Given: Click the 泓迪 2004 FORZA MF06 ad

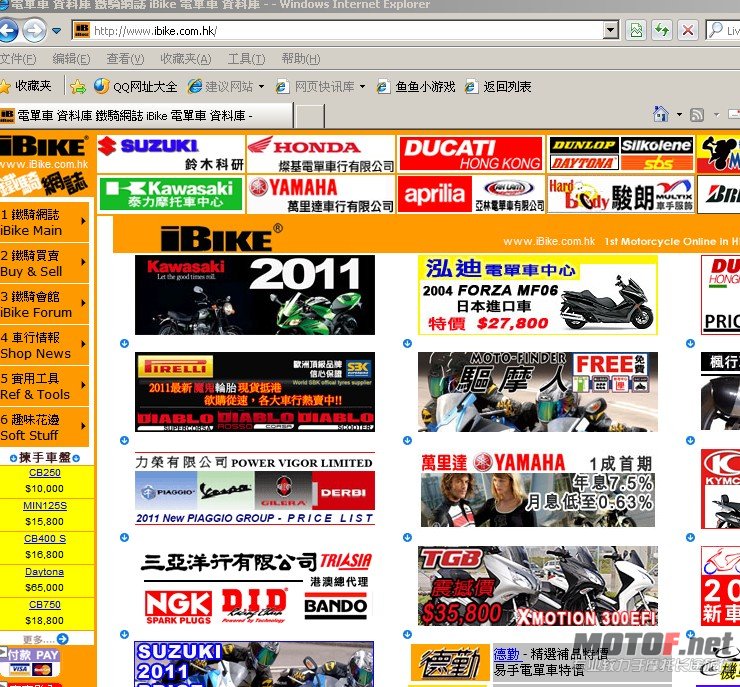Looking at the screenshot, I should (538, 295).
